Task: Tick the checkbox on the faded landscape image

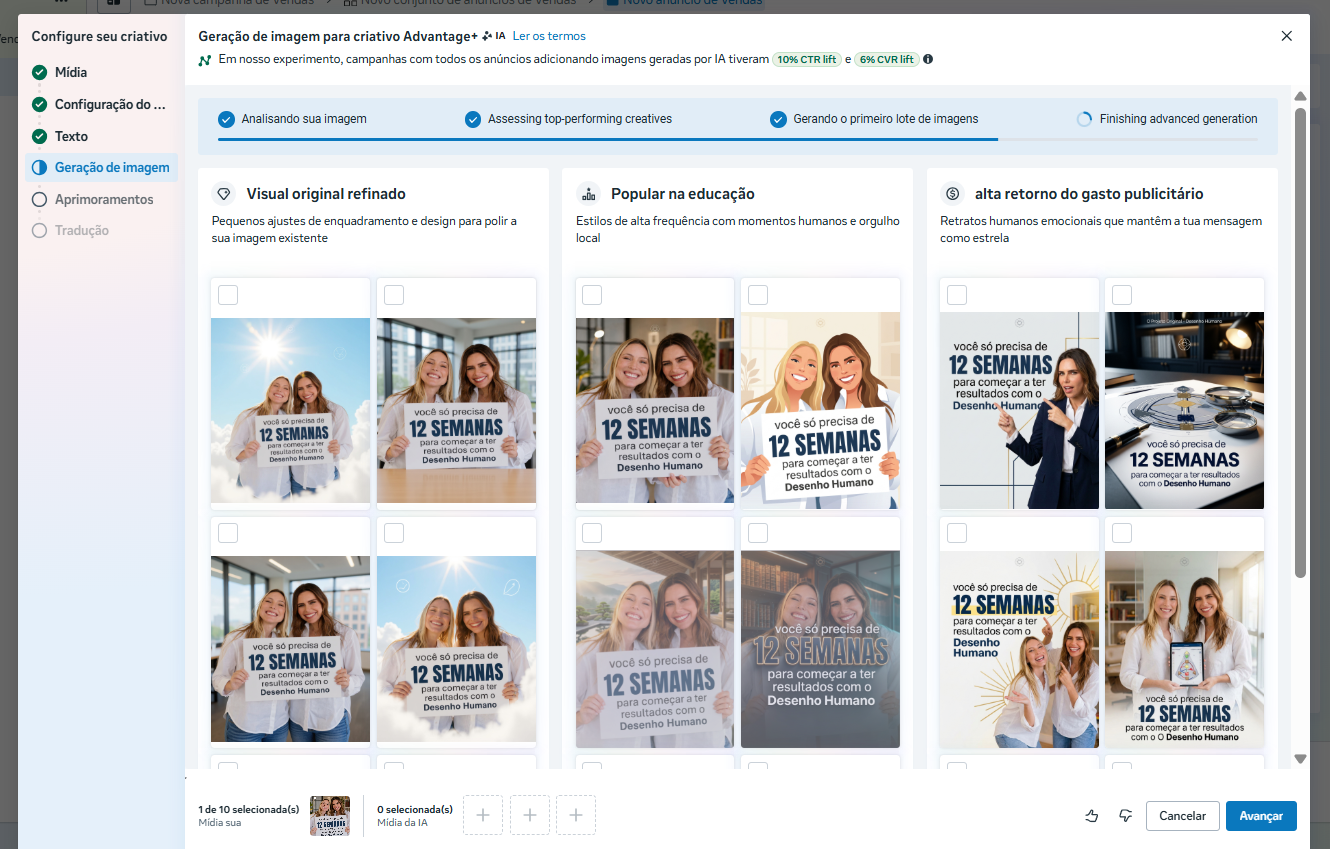Action: [x=592, y=533]
